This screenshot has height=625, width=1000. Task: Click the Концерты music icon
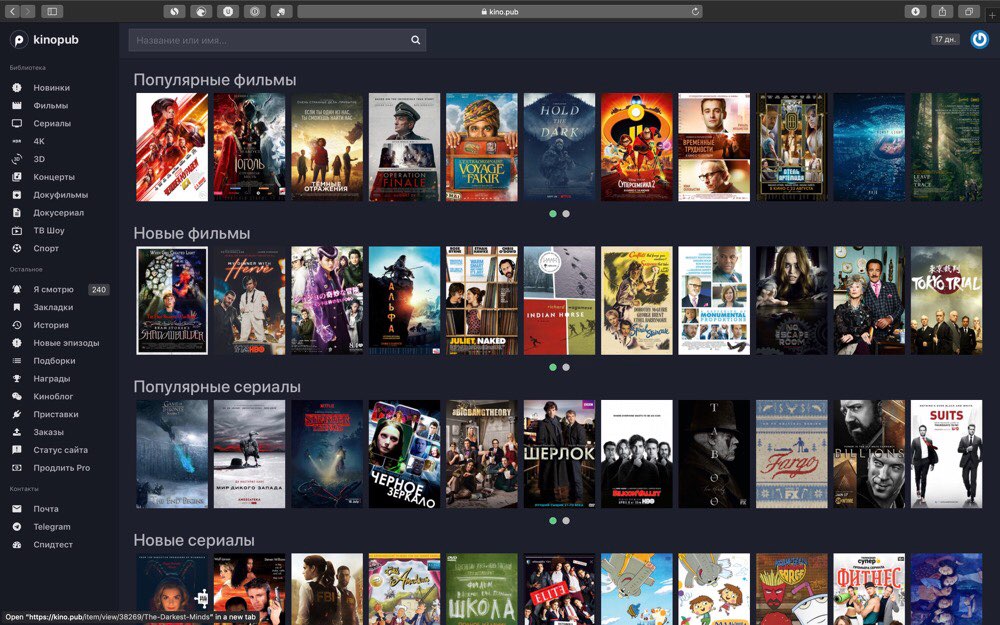[x=17, y=177]
